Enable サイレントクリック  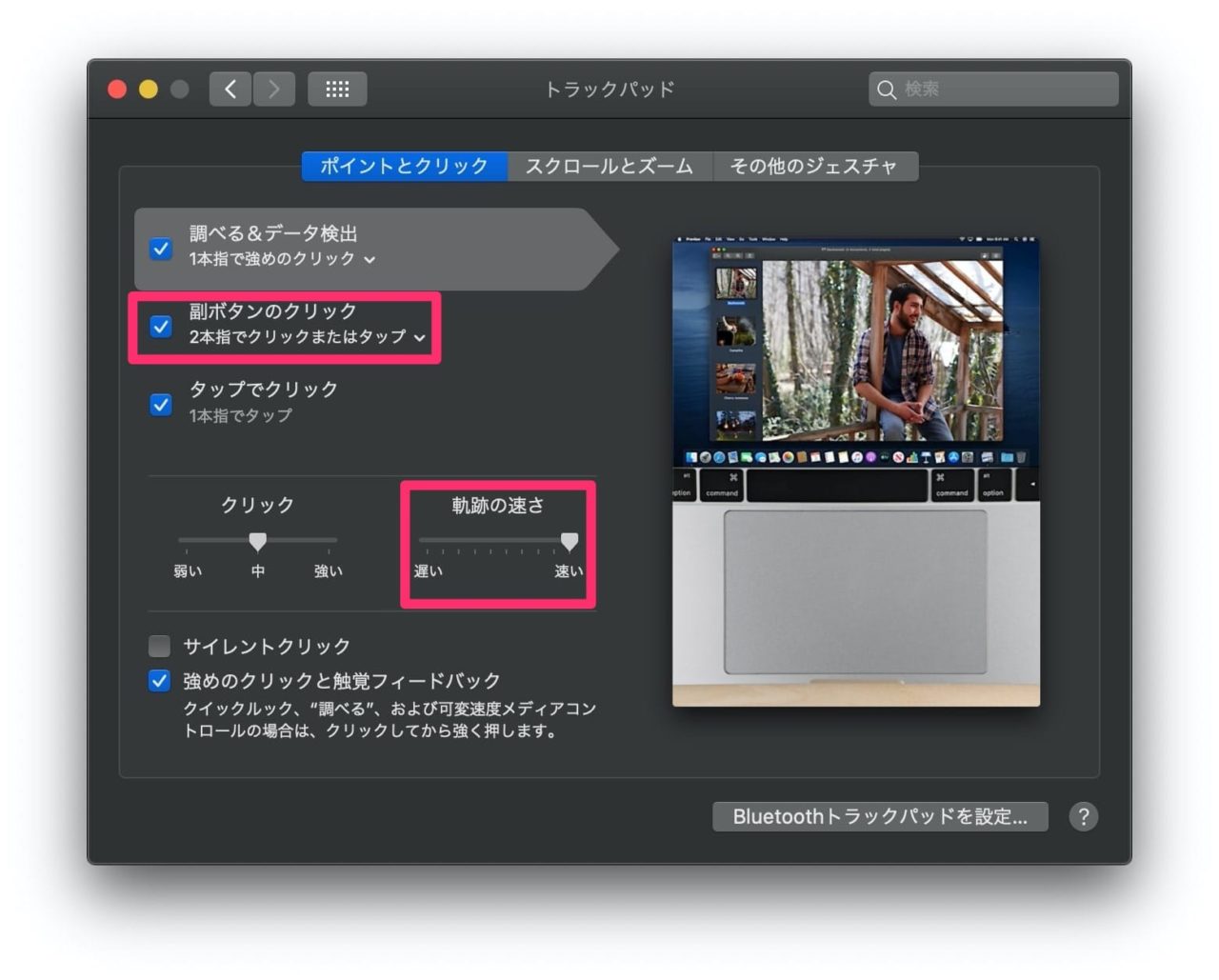coord(159,646)
